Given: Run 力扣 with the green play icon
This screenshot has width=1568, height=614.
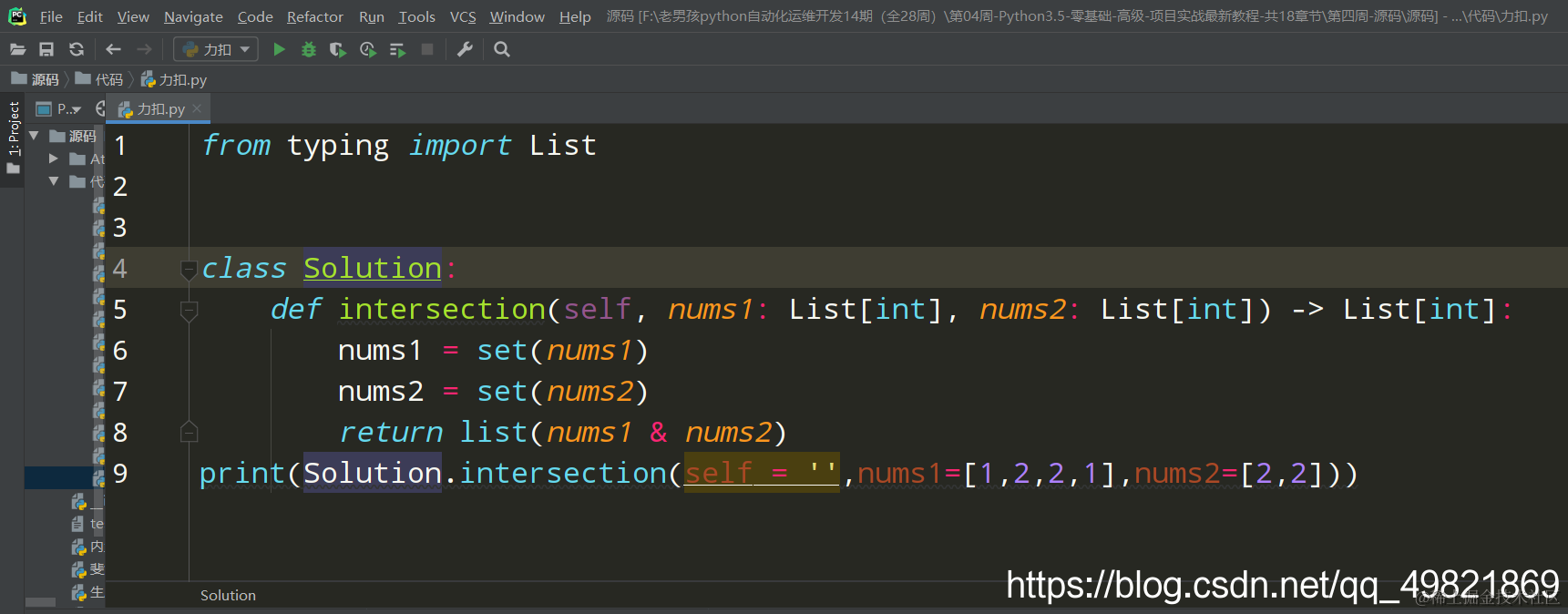Looking at the screenshot, I should (280, 49).
